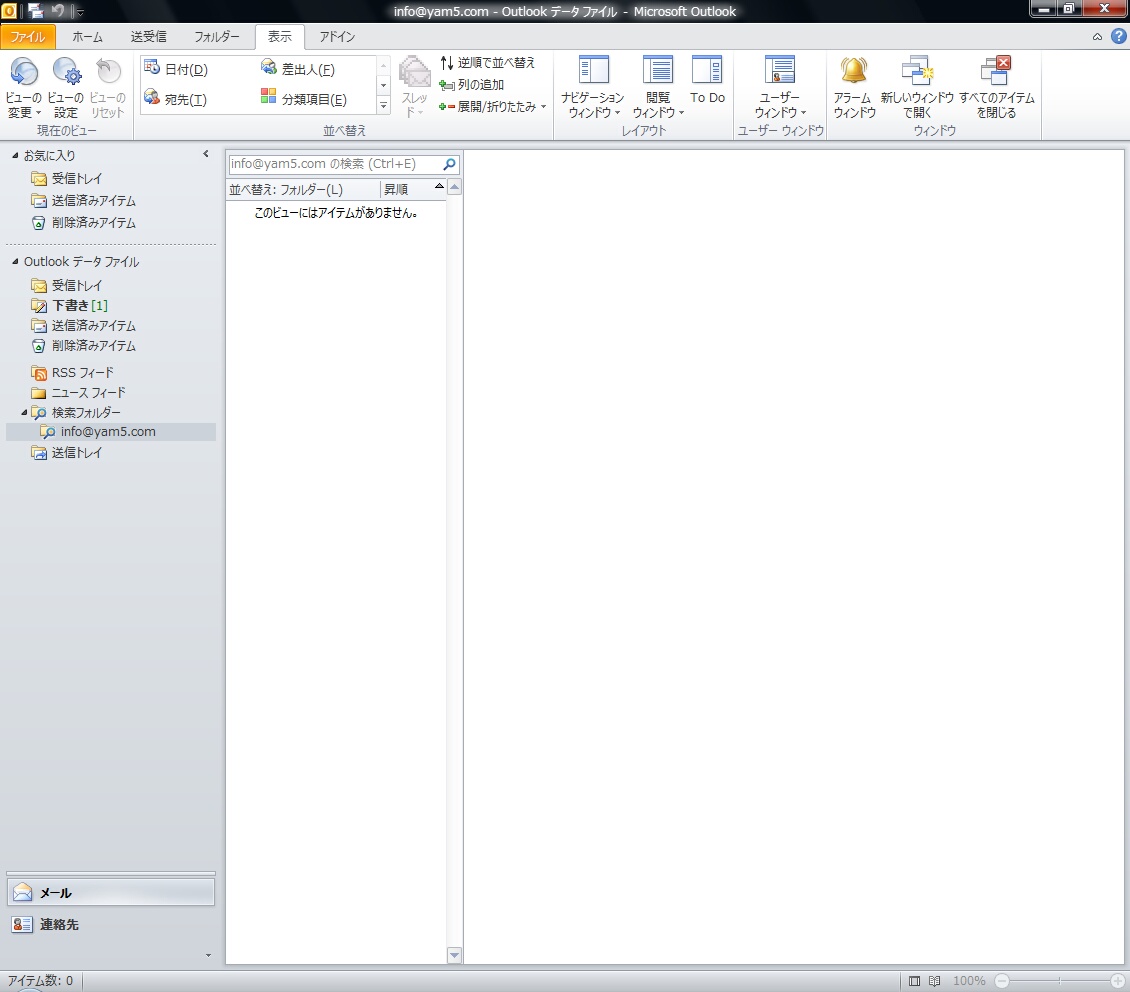Switch to the メール navigation button
1130x992 pixels.
click(111, 893)
